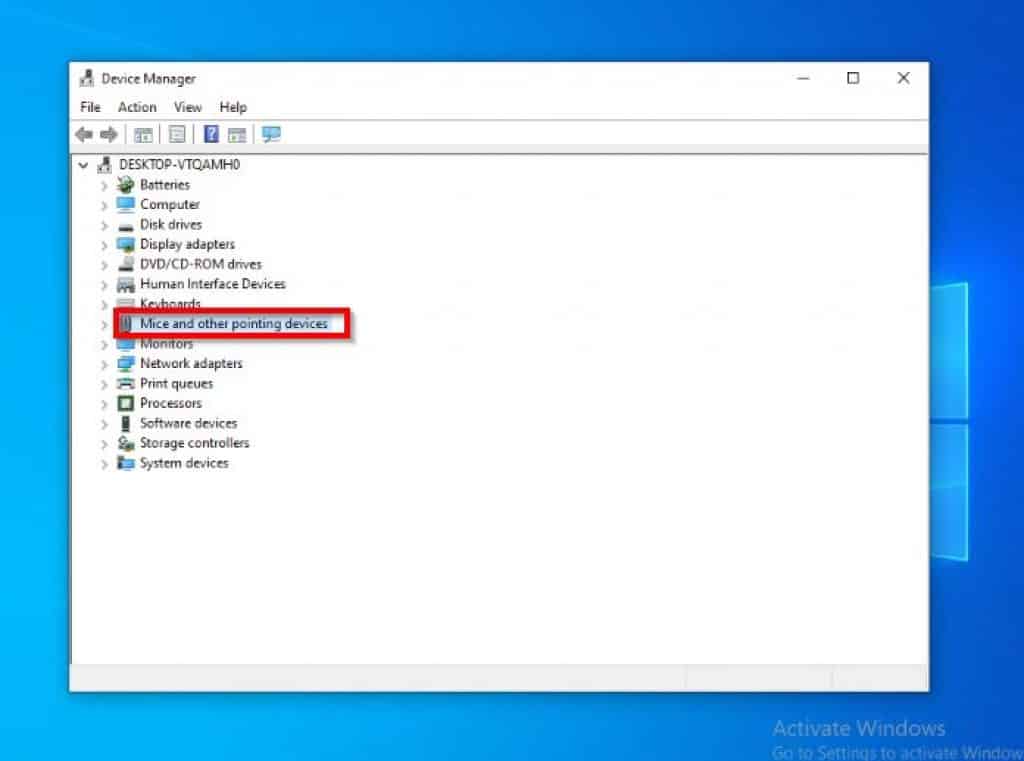The height and width of the screenshot is (761, 1024).
Task: Click the Display adapters category icon
Action: tap(125, 244)
